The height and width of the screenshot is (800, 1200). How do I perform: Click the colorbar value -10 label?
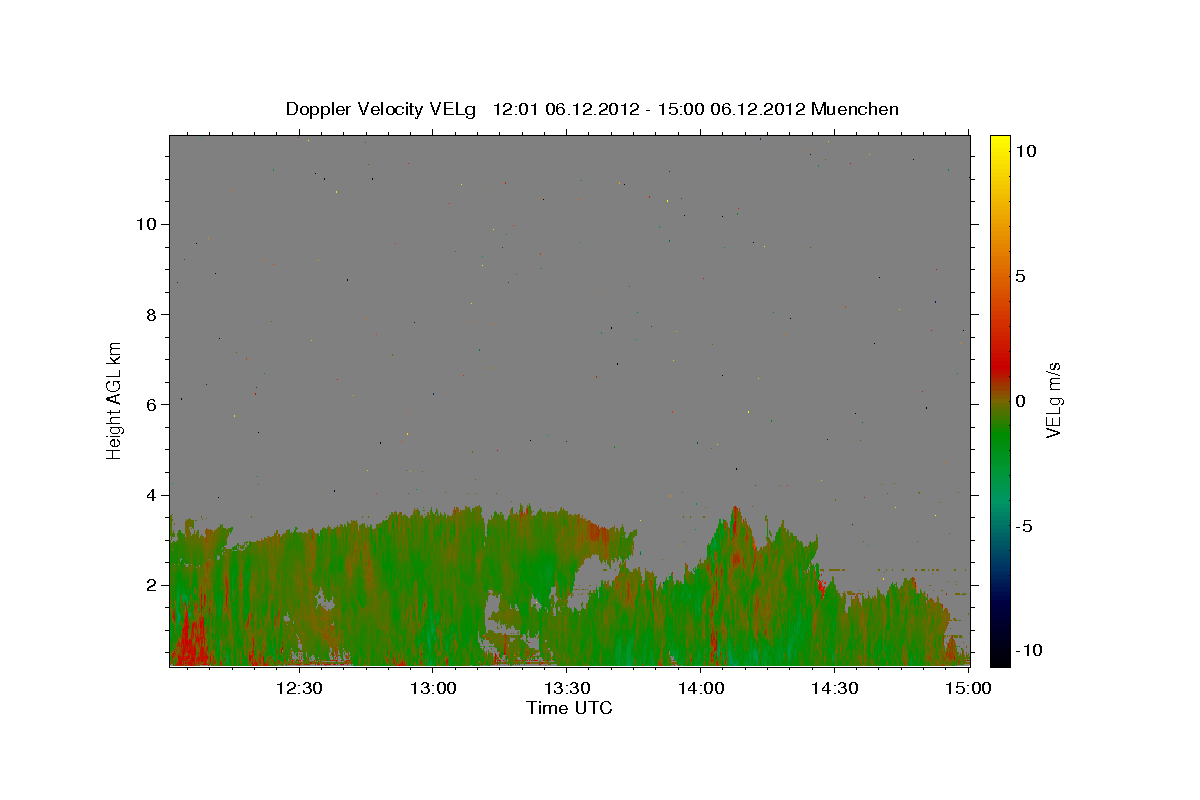click(1029, 651)
